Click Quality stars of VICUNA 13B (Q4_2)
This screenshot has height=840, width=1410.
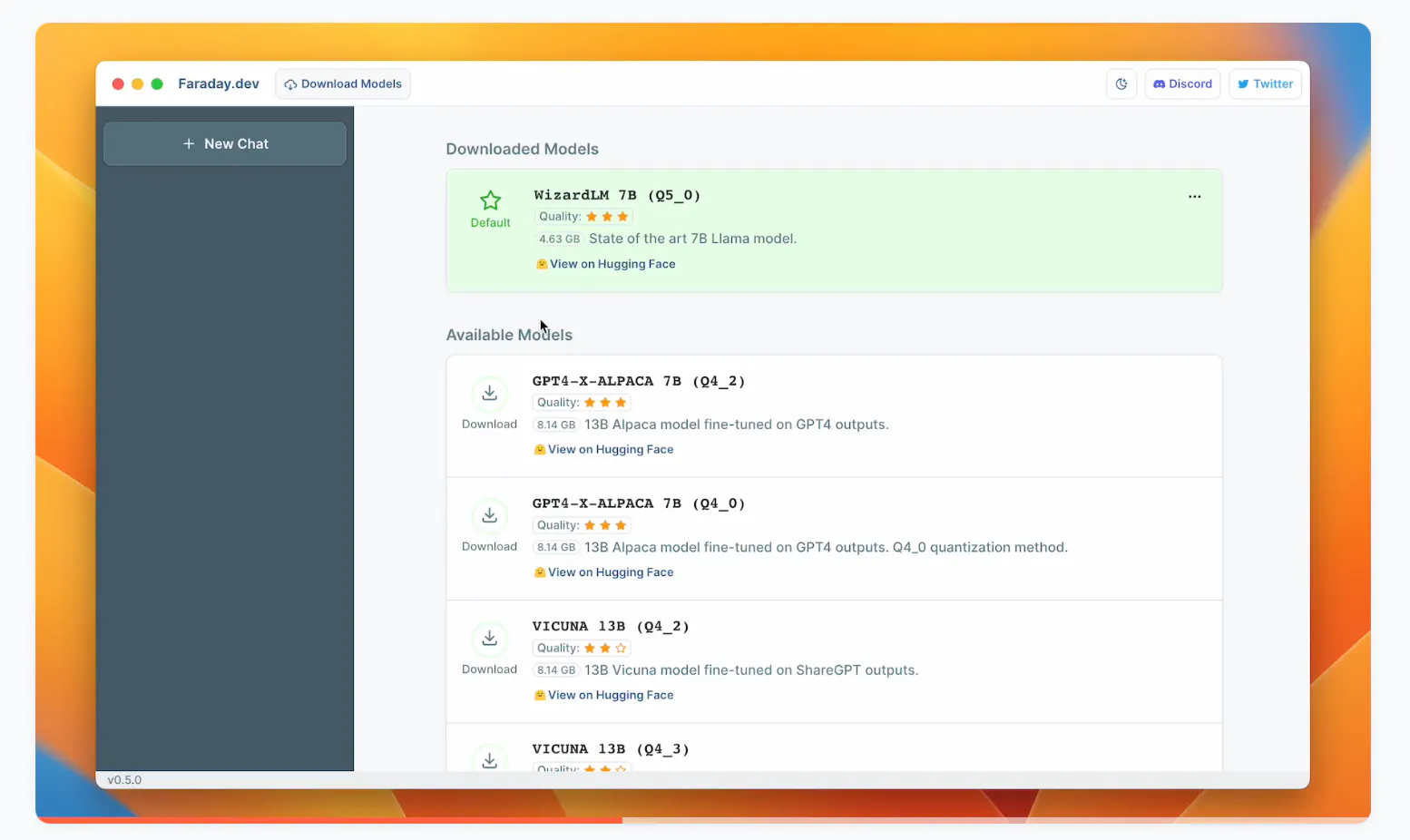coord(605,648)
